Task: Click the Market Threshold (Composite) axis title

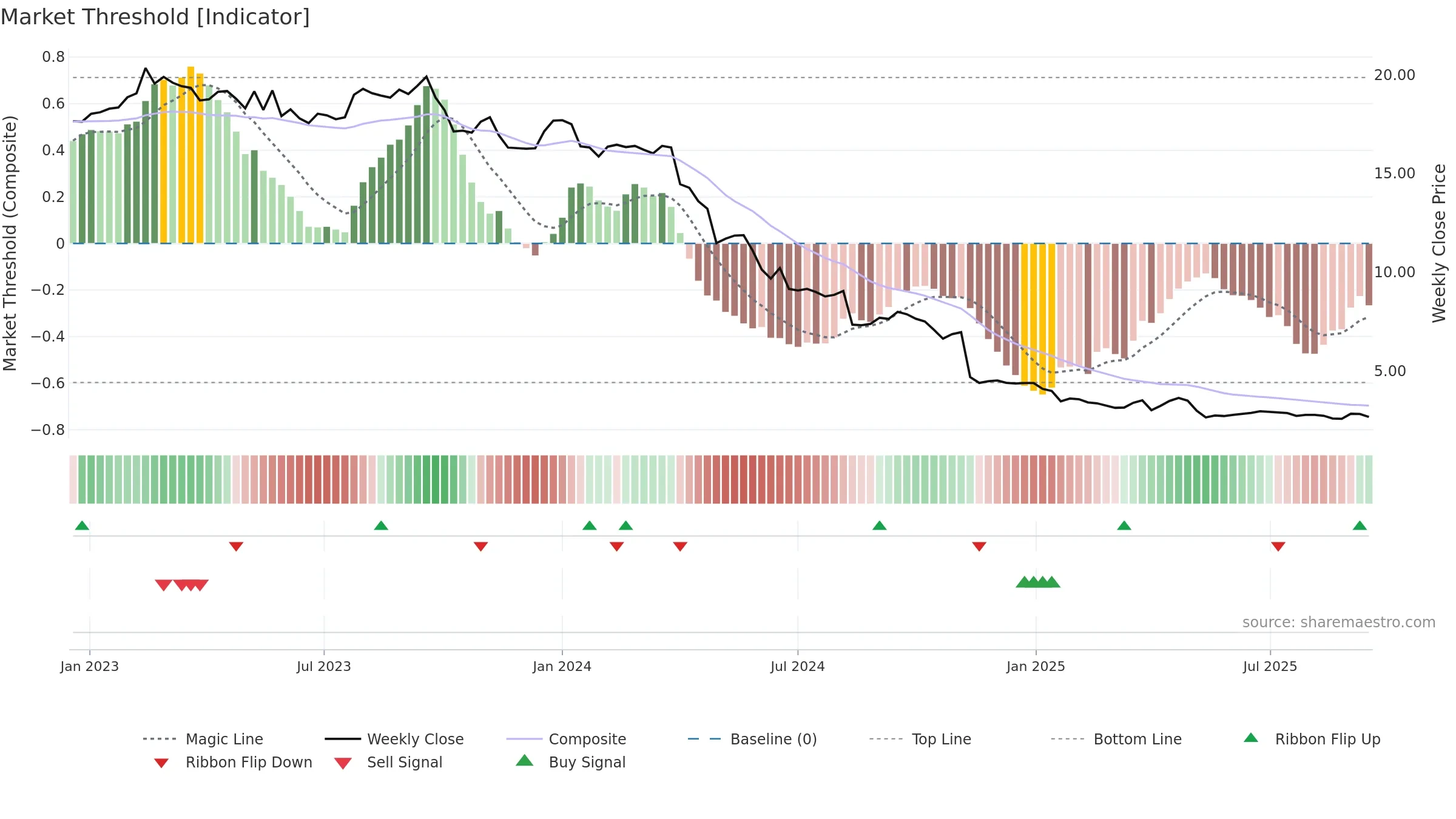Action: (10, 243)
